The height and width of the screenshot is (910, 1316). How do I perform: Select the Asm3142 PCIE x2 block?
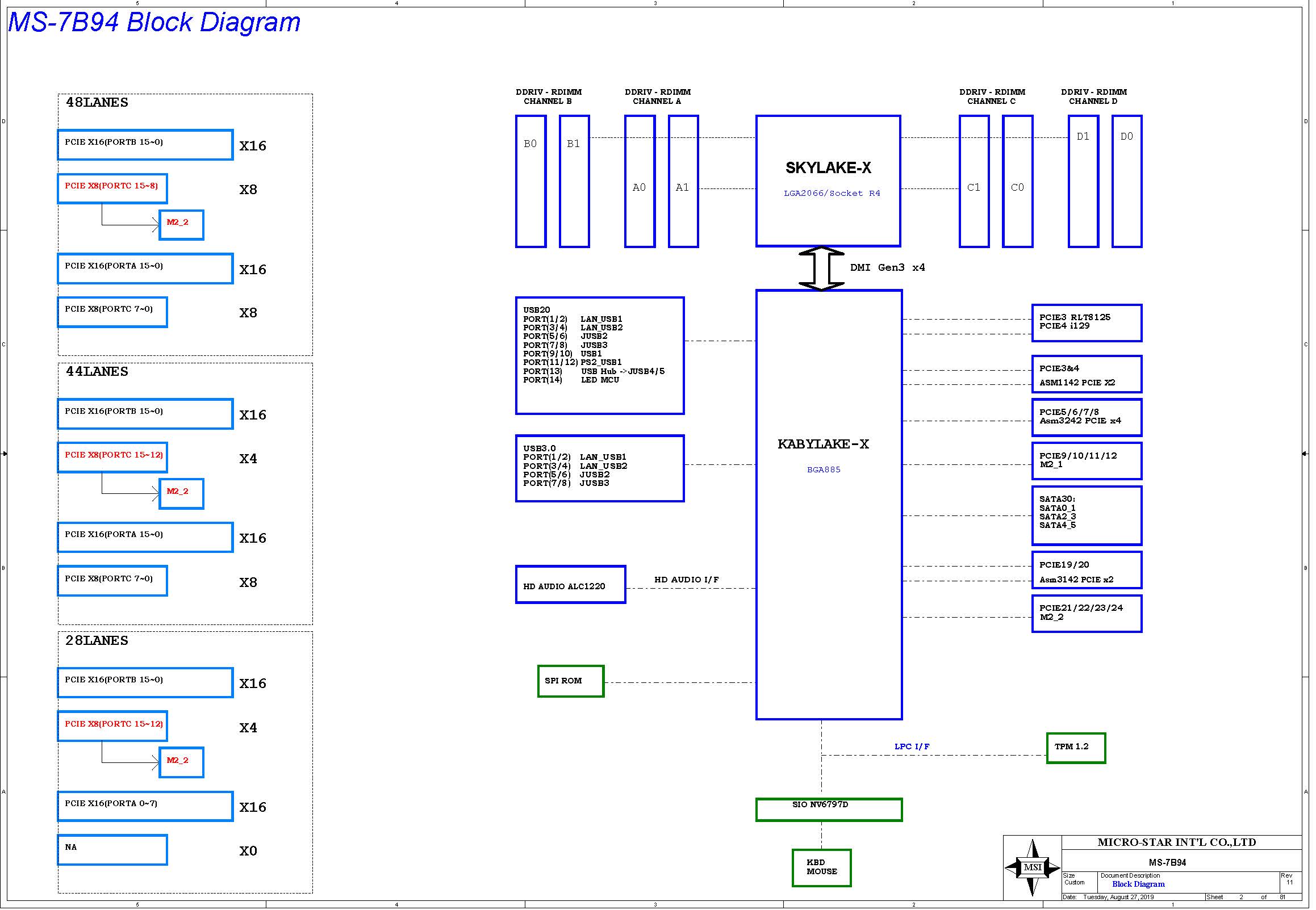point(1087,570)
